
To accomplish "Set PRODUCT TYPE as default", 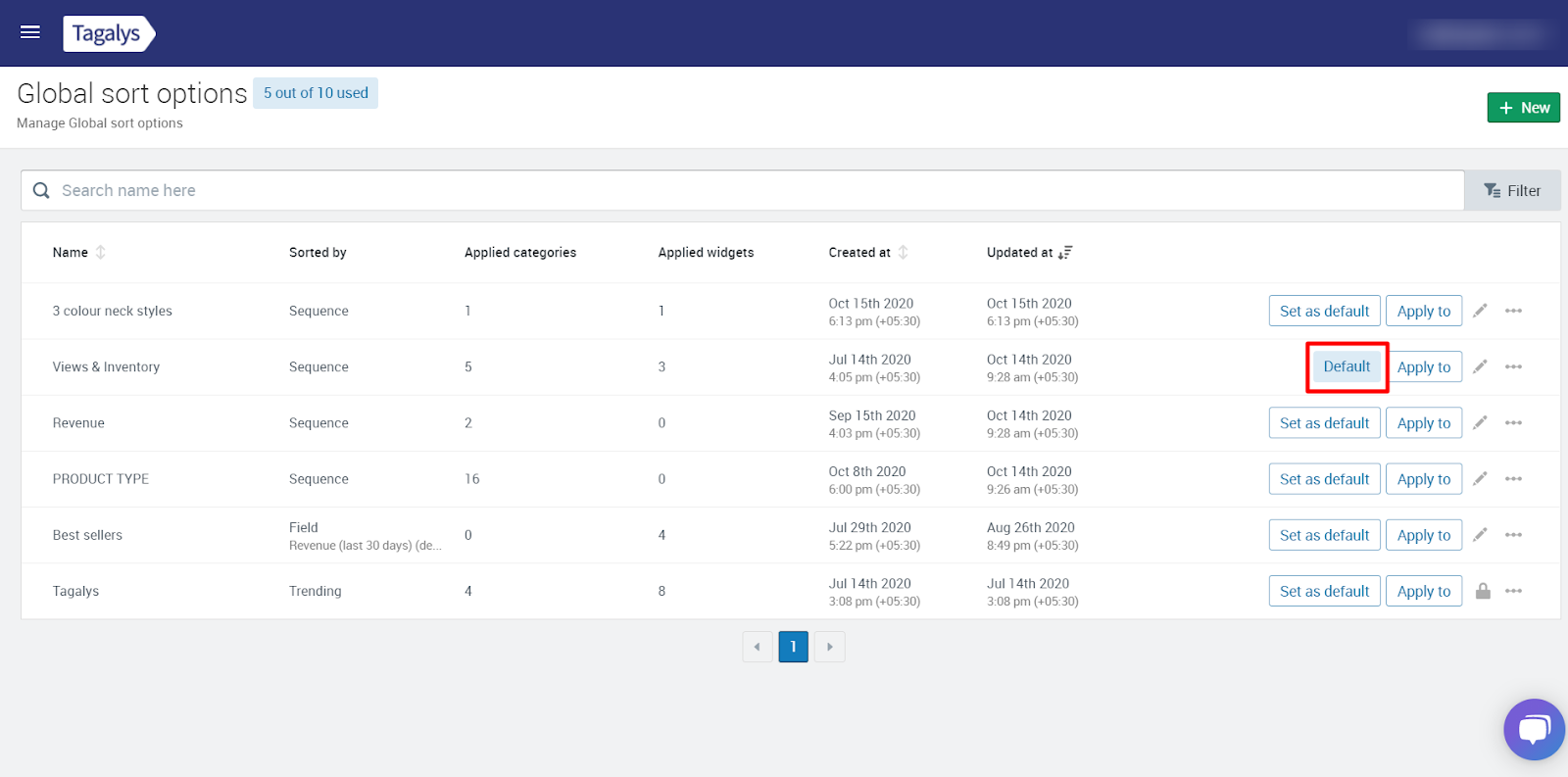I will (1324, 479).
